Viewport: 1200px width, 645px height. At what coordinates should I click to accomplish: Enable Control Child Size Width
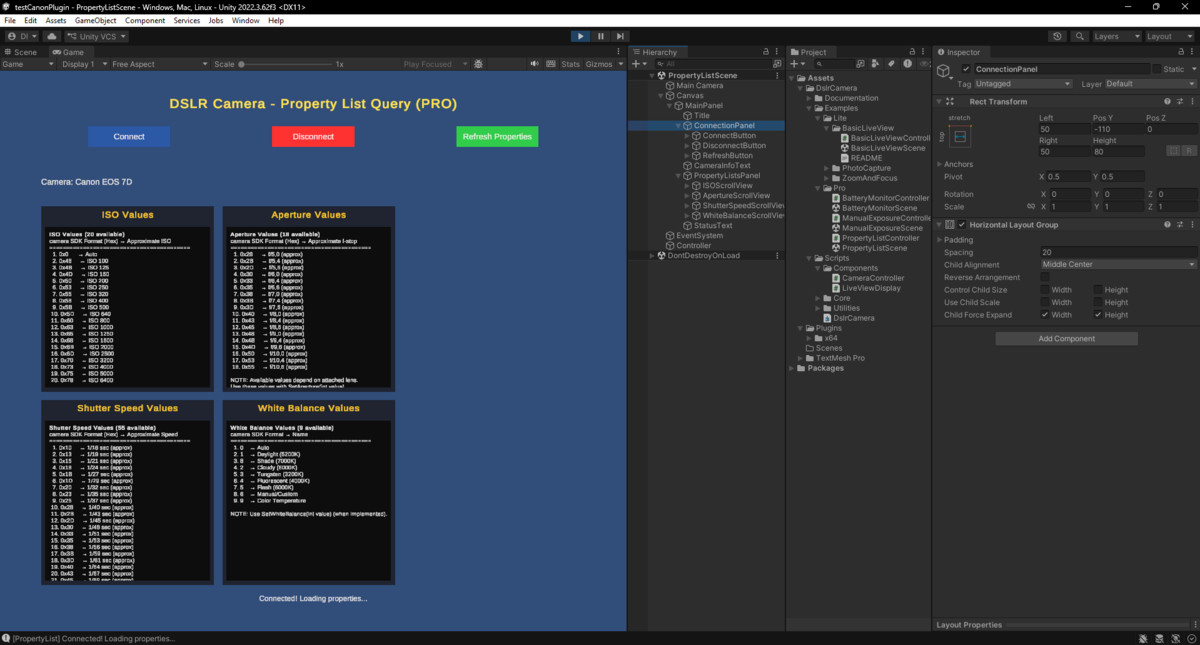(1045, 290)
